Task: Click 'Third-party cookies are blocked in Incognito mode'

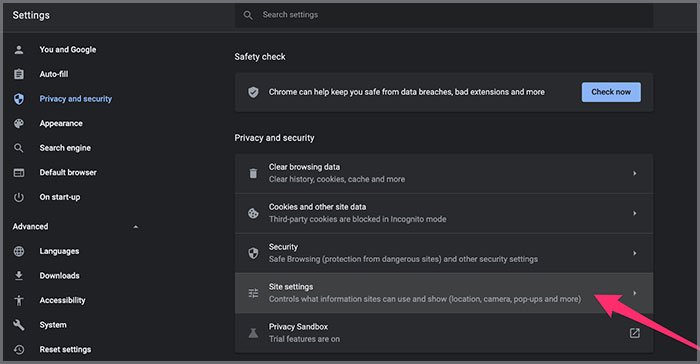Action: 357,219
